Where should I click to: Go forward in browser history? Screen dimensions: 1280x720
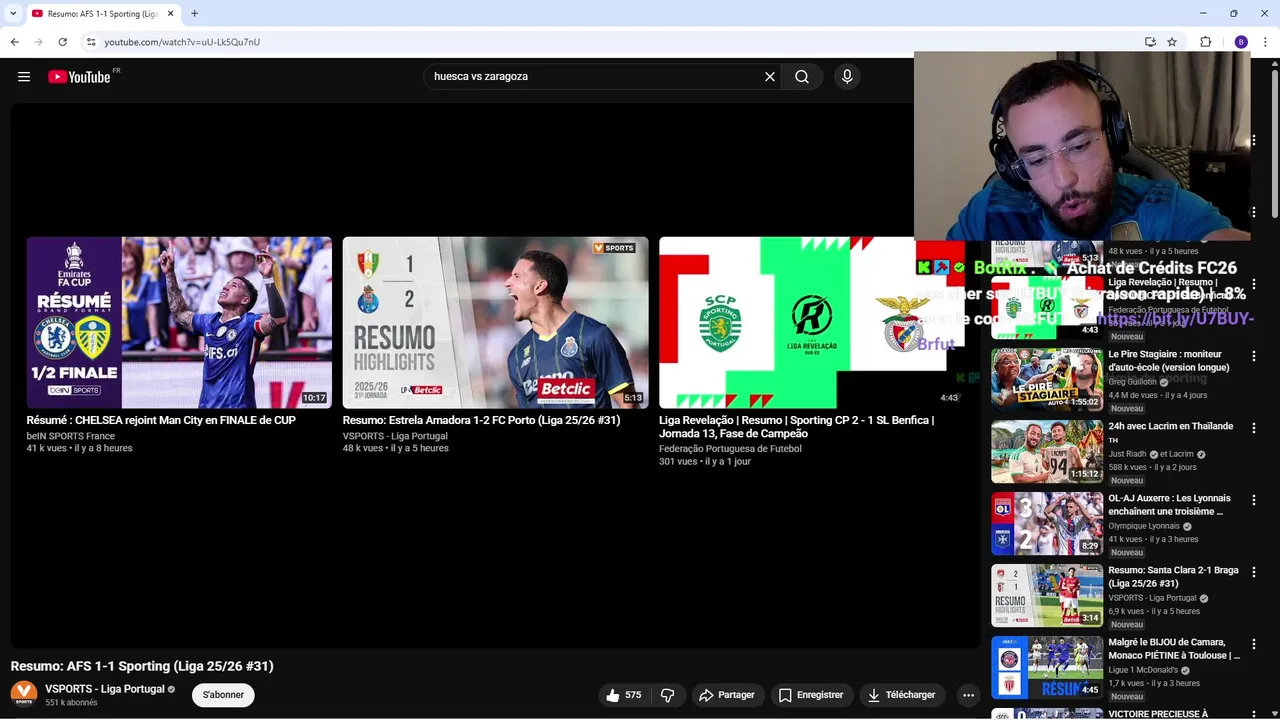coord(38,42)
